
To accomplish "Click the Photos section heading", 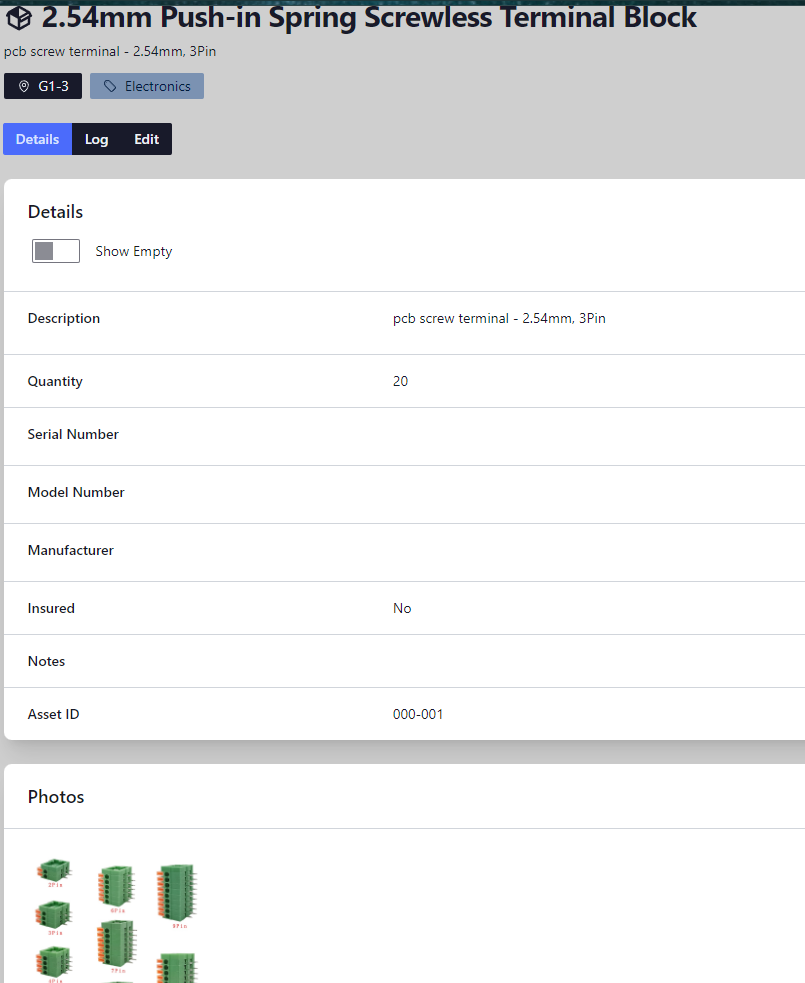I will click(55, 797).
